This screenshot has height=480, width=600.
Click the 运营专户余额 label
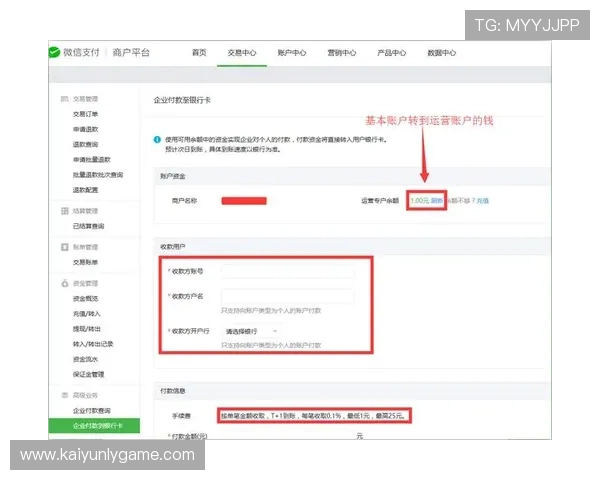point(380,201)
